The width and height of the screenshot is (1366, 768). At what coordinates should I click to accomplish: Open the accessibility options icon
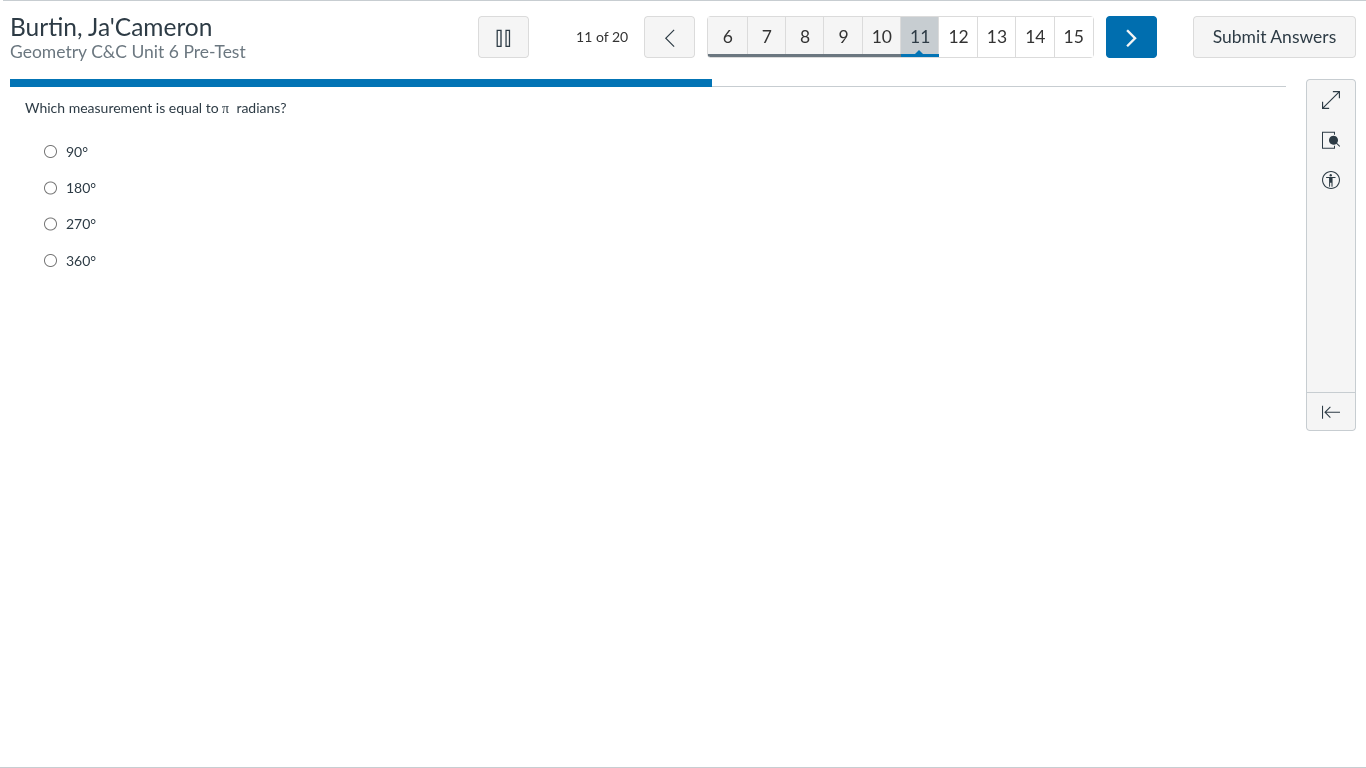[x=1330, y=180]
